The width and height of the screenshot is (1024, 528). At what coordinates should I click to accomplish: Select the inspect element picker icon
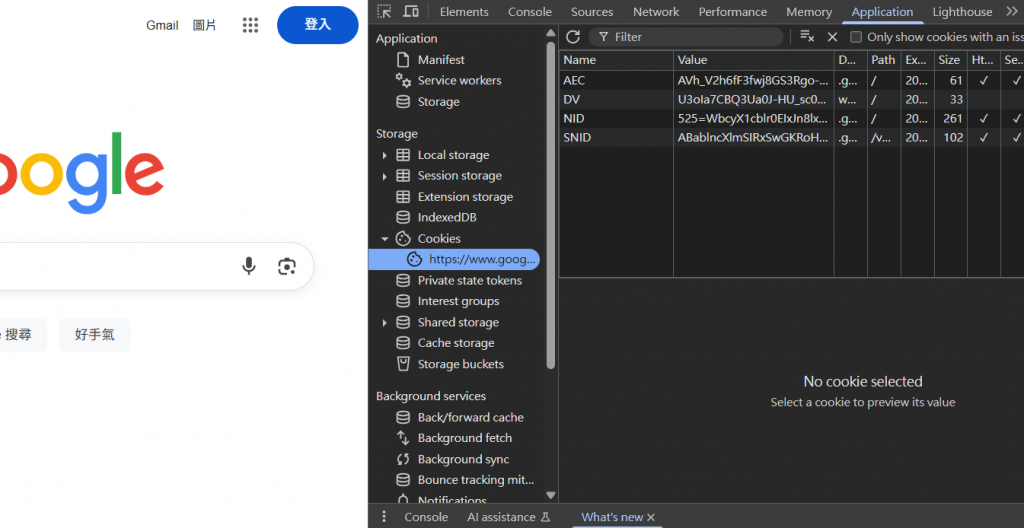click(x=385, y=11)
